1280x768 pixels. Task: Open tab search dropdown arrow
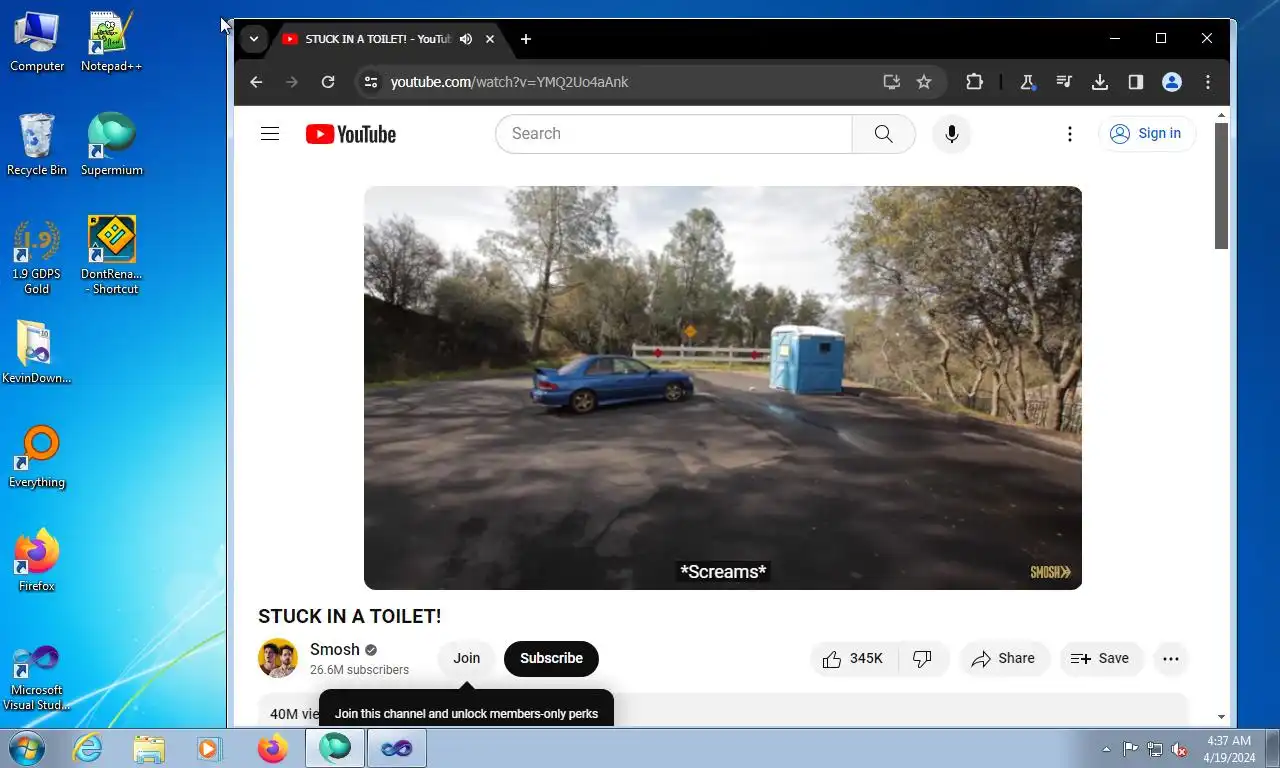pos(254,39)
